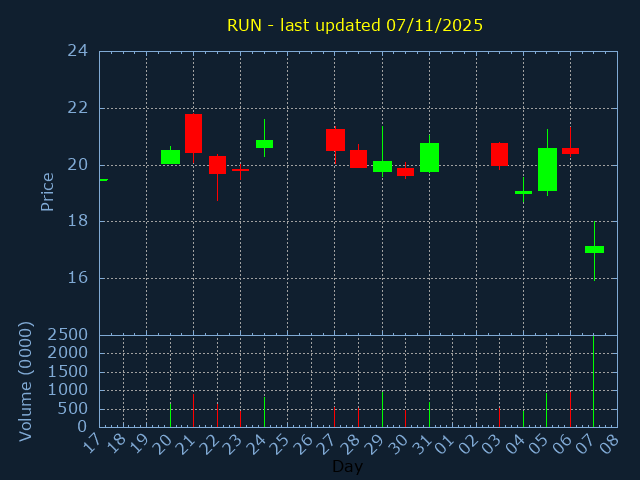The width and height of the screenshot is (640, 480).
Task: Select the green candlestick on day 20
Action: pos(170,157)
